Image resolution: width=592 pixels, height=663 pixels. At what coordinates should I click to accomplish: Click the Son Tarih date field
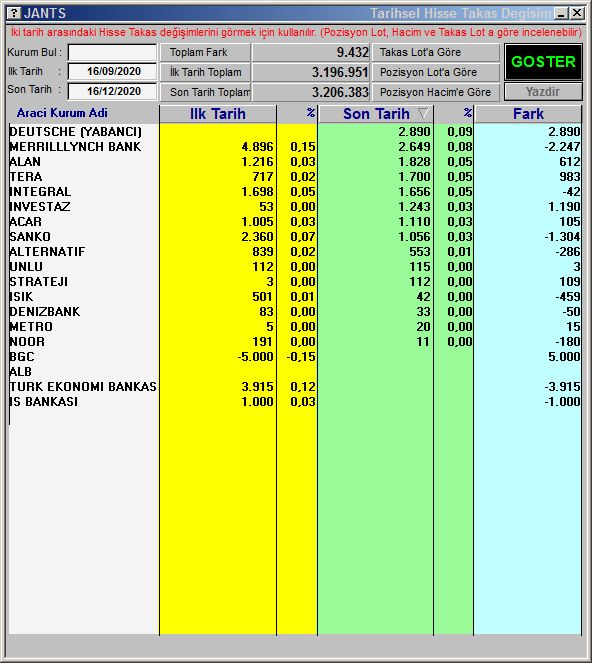(112, 91)
